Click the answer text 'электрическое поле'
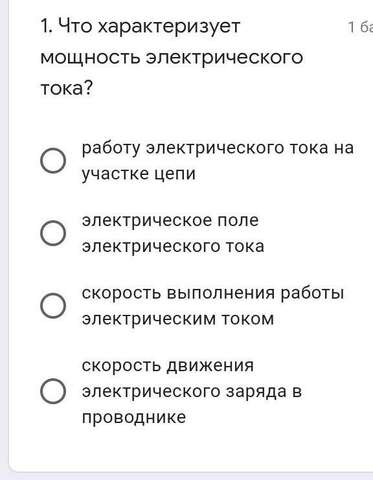Viewport: 373px width, 480px height. point(170,221)
